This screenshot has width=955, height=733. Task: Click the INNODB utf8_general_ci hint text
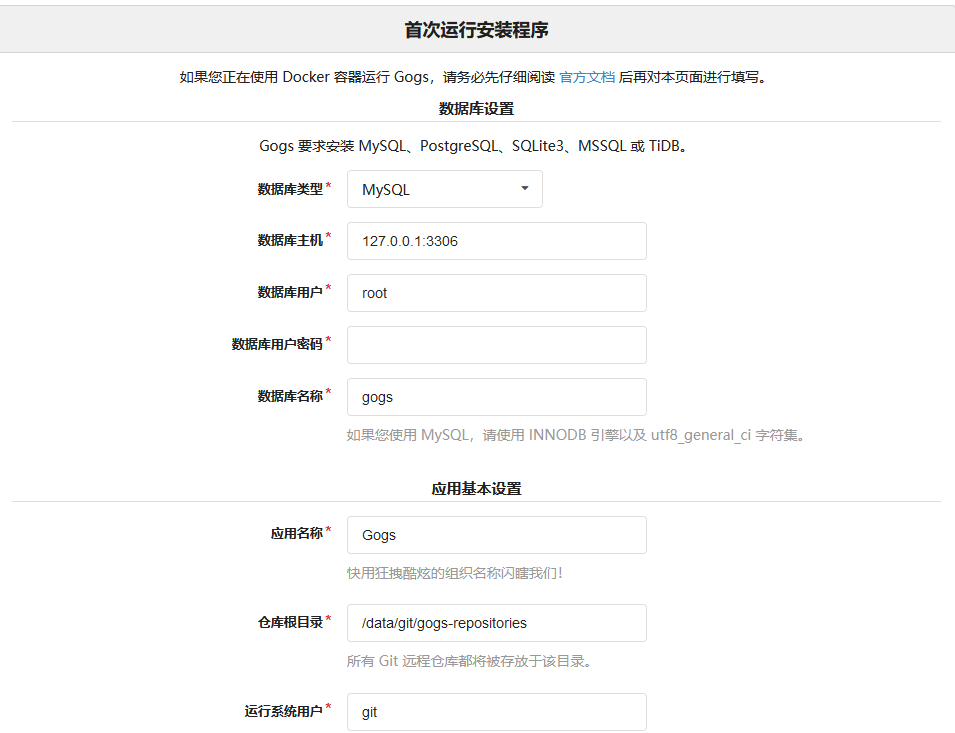(x=576, y=435)
